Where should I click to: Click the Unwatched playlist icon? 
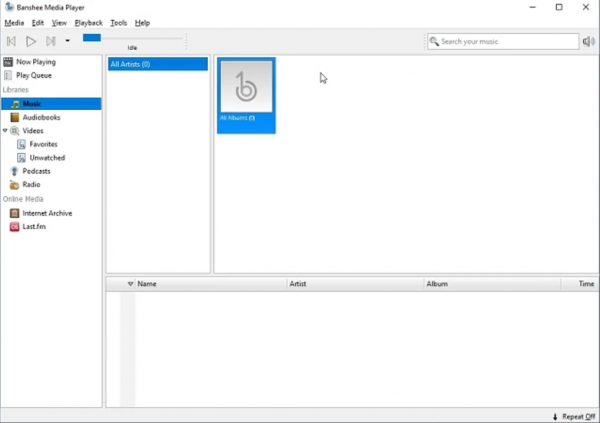[x=22, y=158]
